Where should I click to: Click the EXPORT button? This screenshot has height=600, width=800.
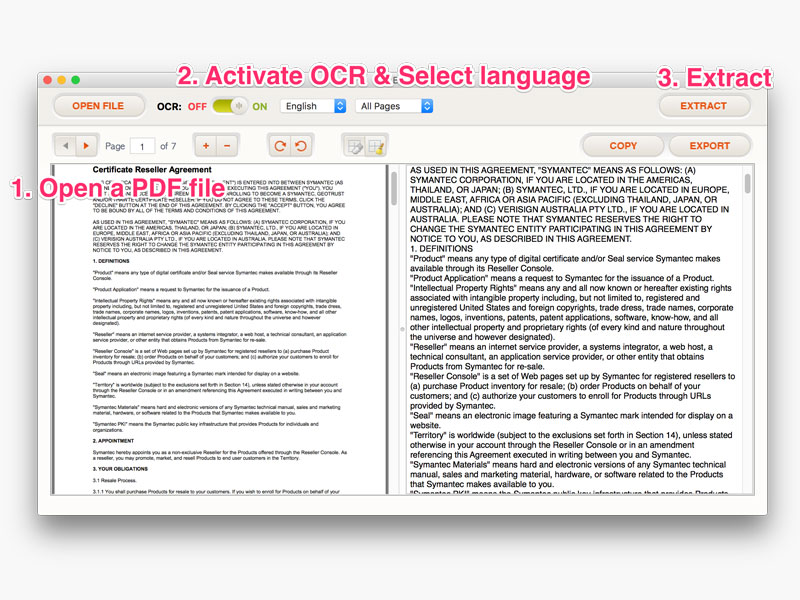[709, 146]
